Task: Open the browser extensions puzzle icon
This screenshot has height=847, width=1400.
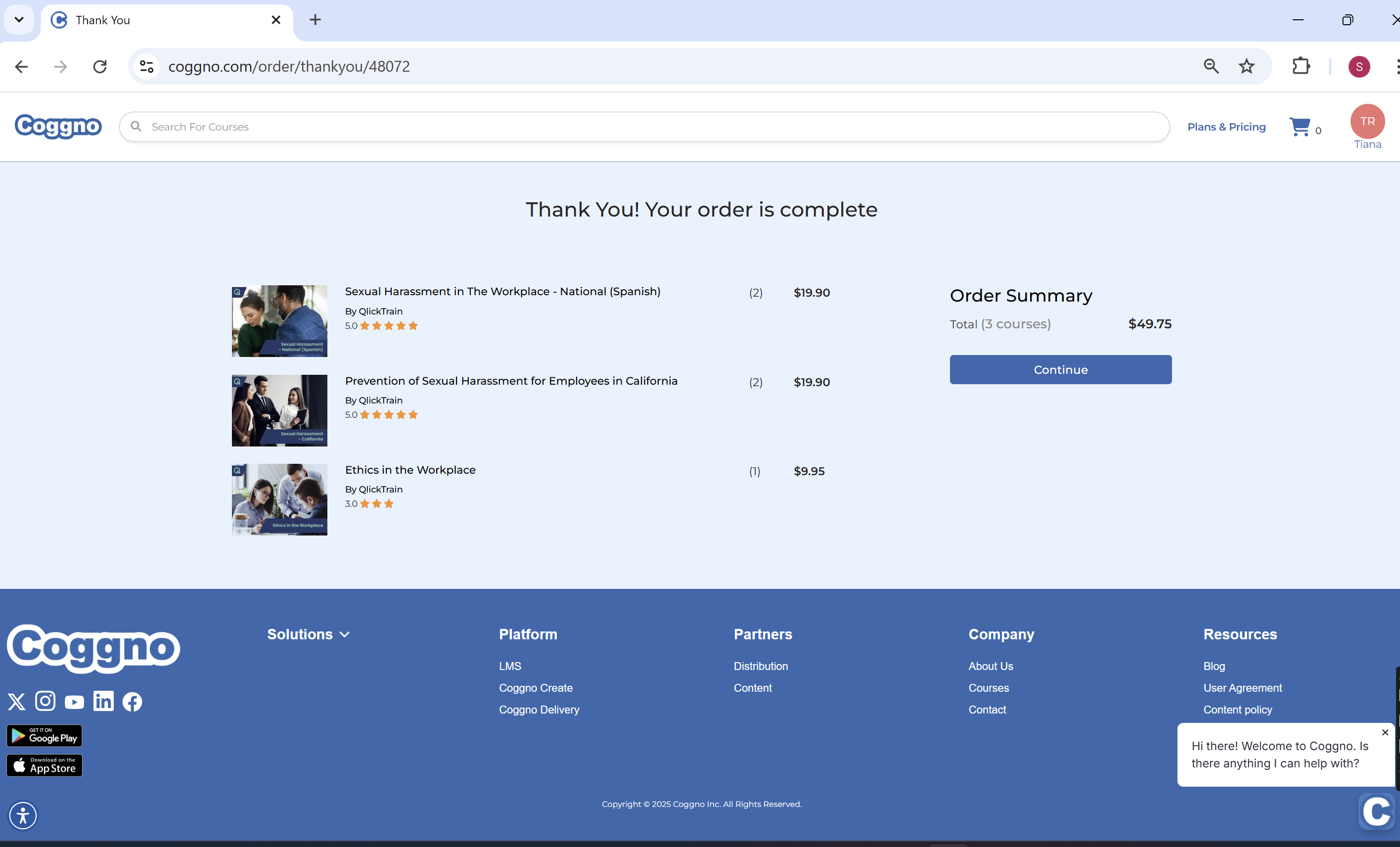Action: (x=1301, y=66)
